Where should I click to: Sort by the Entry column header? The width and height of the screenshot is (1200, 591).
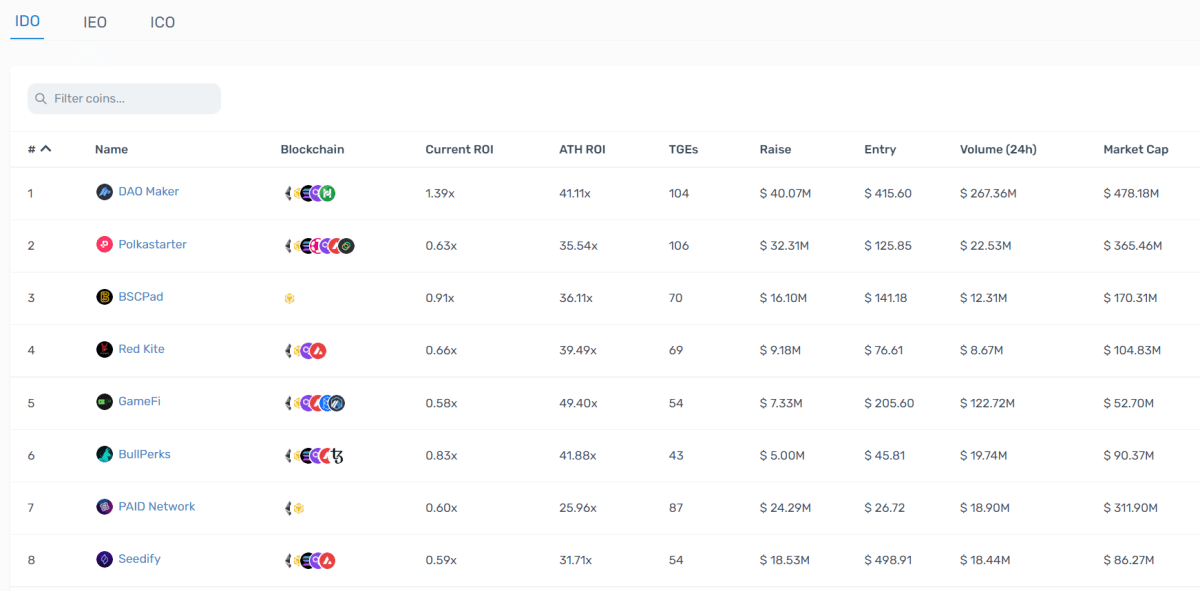point(880,150)
